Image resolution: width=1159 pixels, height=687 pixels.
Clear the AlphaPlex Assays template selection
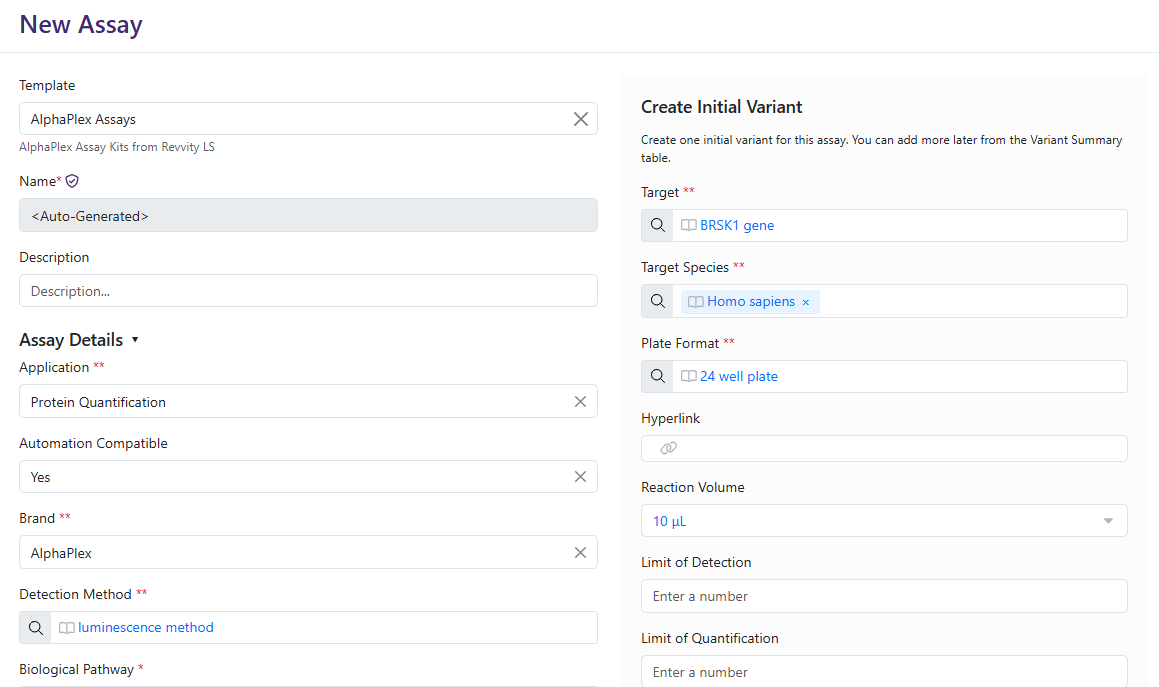(x=581, y=119)
